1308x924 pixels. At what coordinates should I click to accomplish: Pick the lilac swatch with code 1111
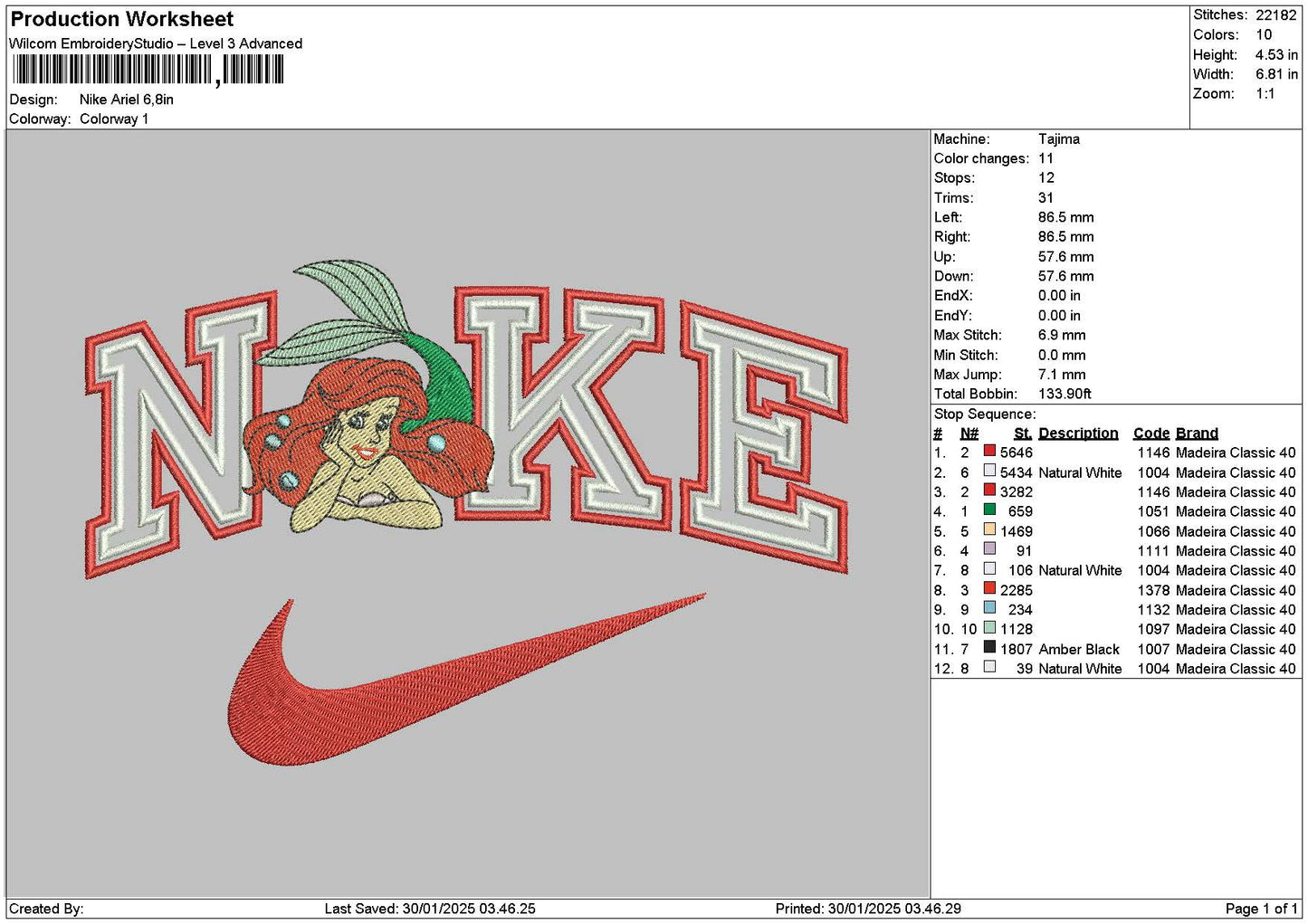click(989, 550)
